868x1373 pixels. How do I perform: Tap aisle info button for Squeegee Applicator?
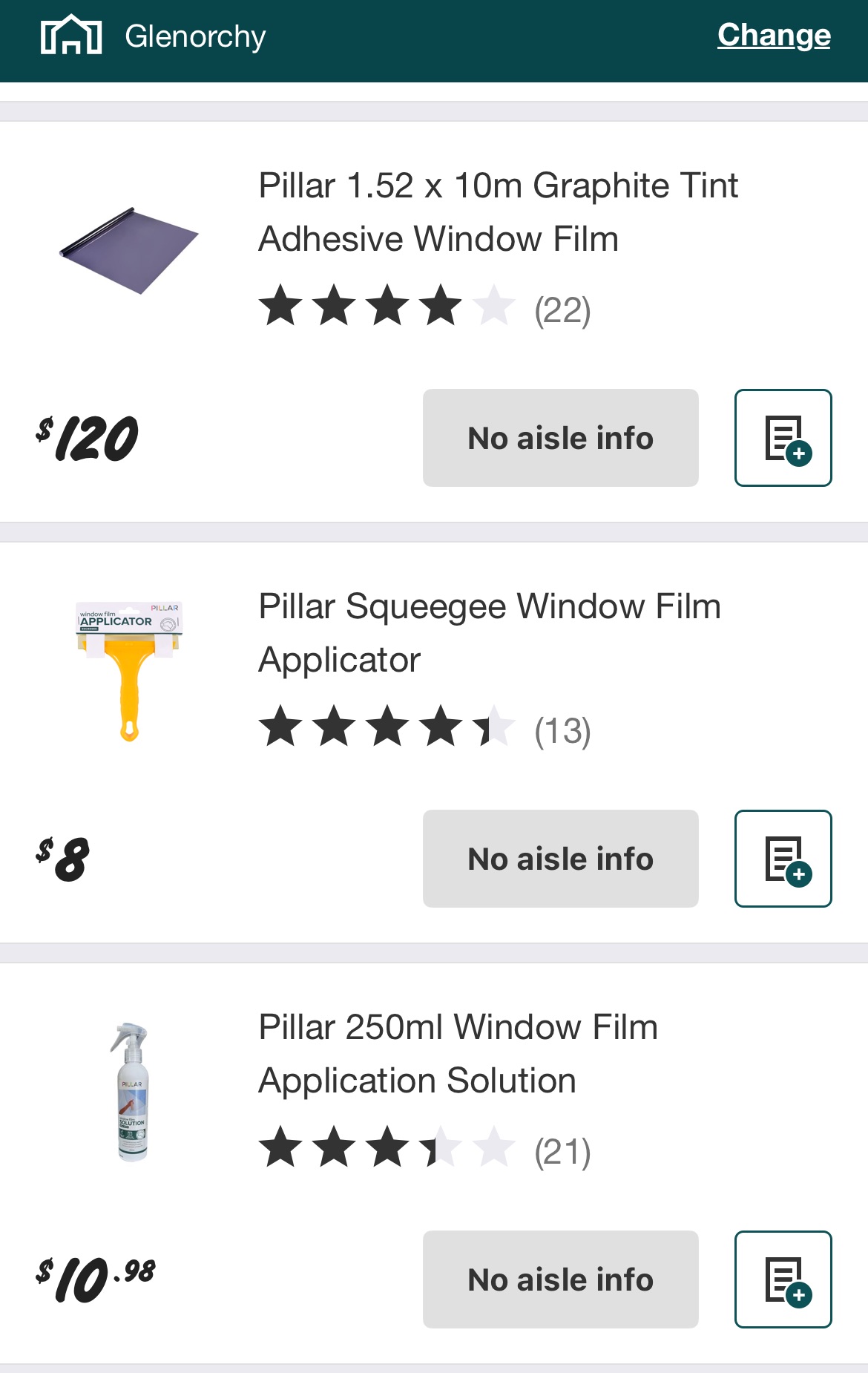pos(560,859)
